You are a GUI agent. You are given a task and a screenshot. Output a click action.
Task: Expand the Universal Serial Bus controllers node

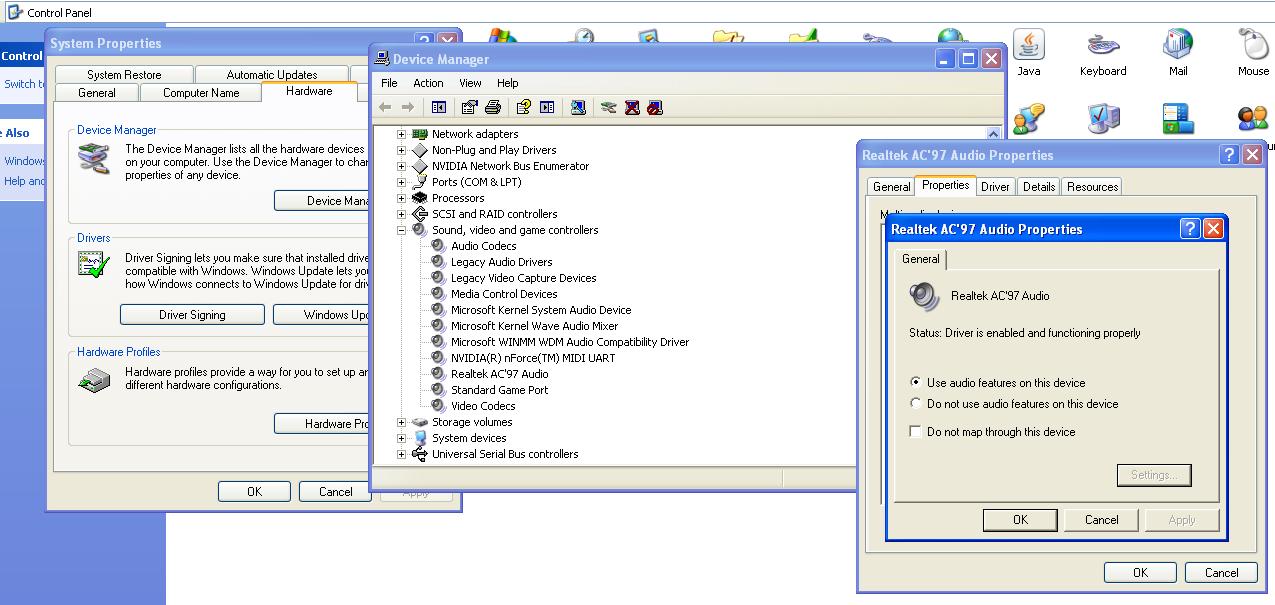coord(402,454)
